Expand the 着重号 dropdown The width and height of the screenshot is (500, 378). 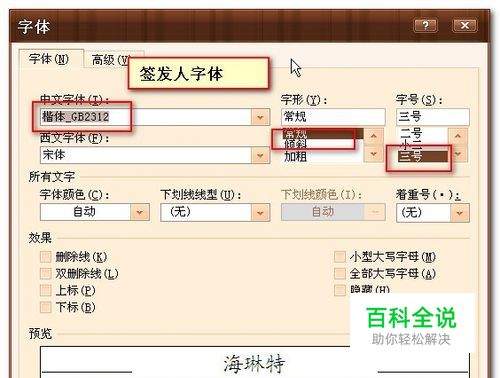click(x=433, y=212)
